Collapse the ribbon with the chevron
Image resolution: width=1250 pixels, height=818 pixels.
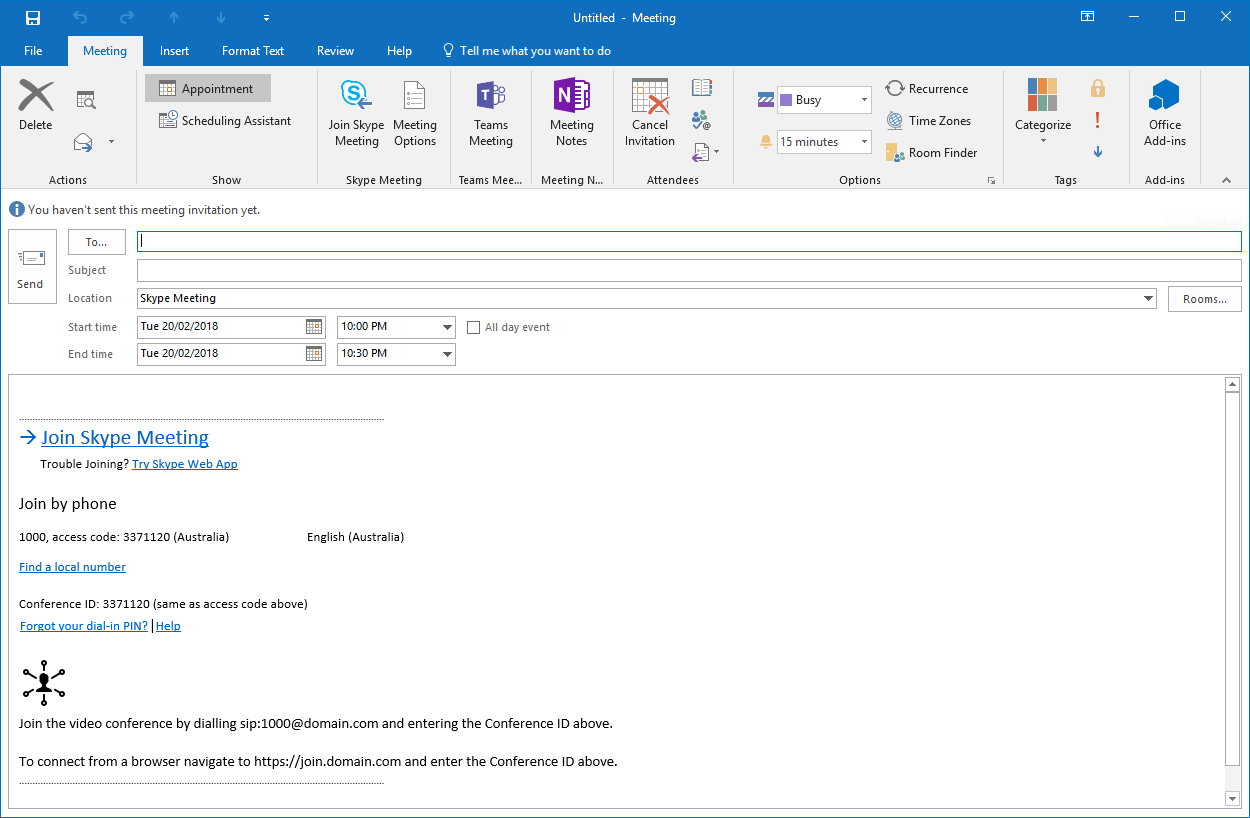pos(1227,180)
